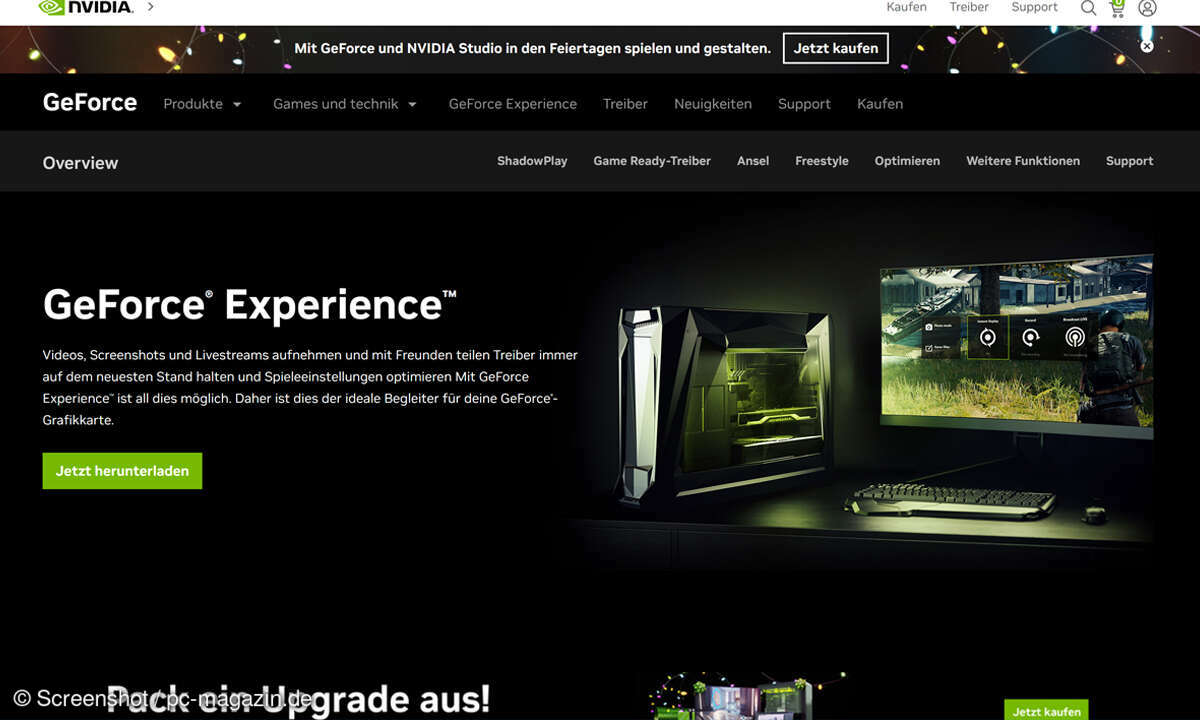Select GeForce Experience in the GeForce navigation
Screen dimensions: 1200x720
[x=513, y=104]
